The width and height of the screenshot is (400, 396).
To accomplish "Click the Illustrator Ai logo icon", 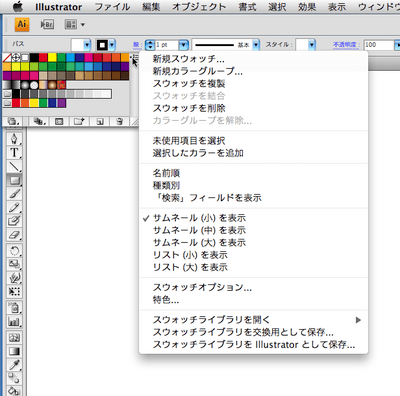I will [22, 24].
